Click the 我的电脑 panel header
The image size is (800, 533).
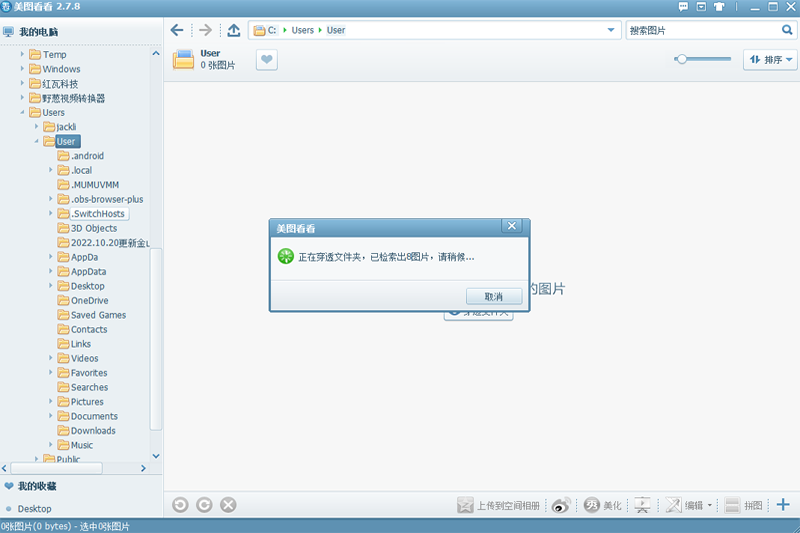[38, 32]
